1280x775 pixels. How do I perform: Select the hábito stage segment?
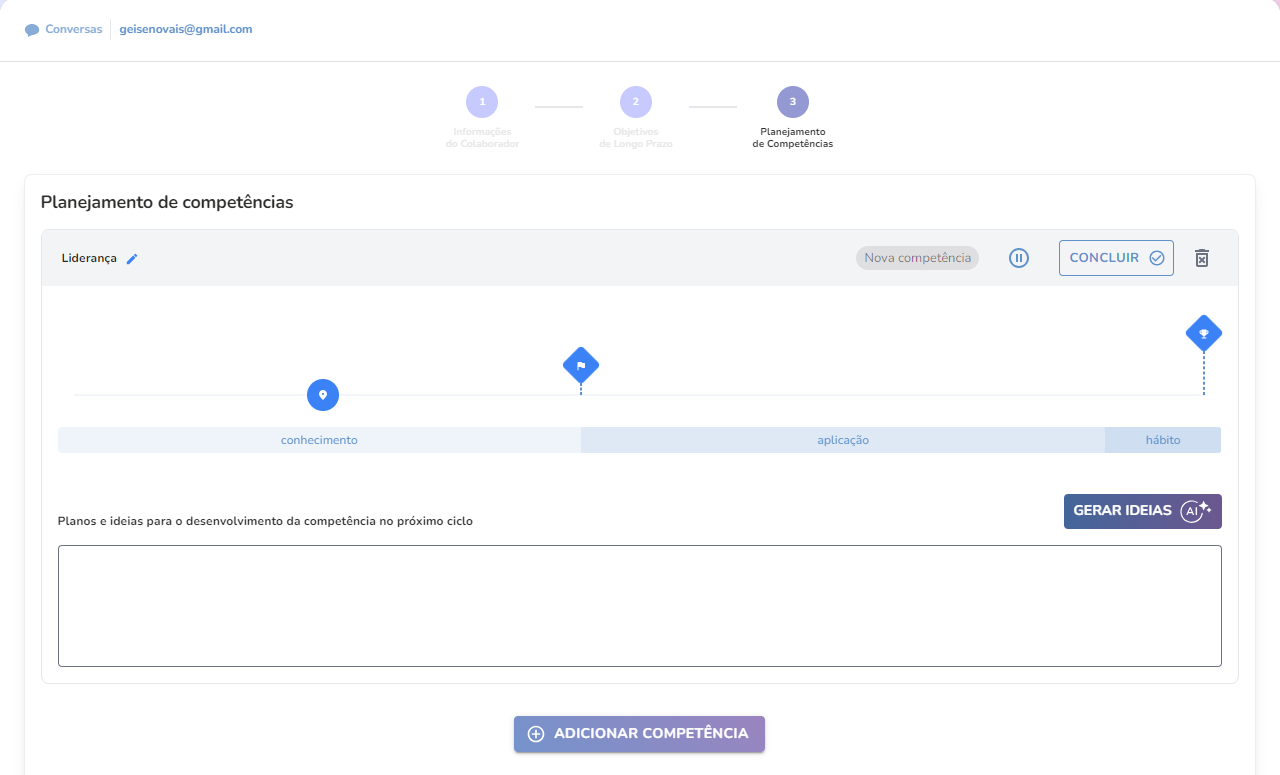point(1162,440)
